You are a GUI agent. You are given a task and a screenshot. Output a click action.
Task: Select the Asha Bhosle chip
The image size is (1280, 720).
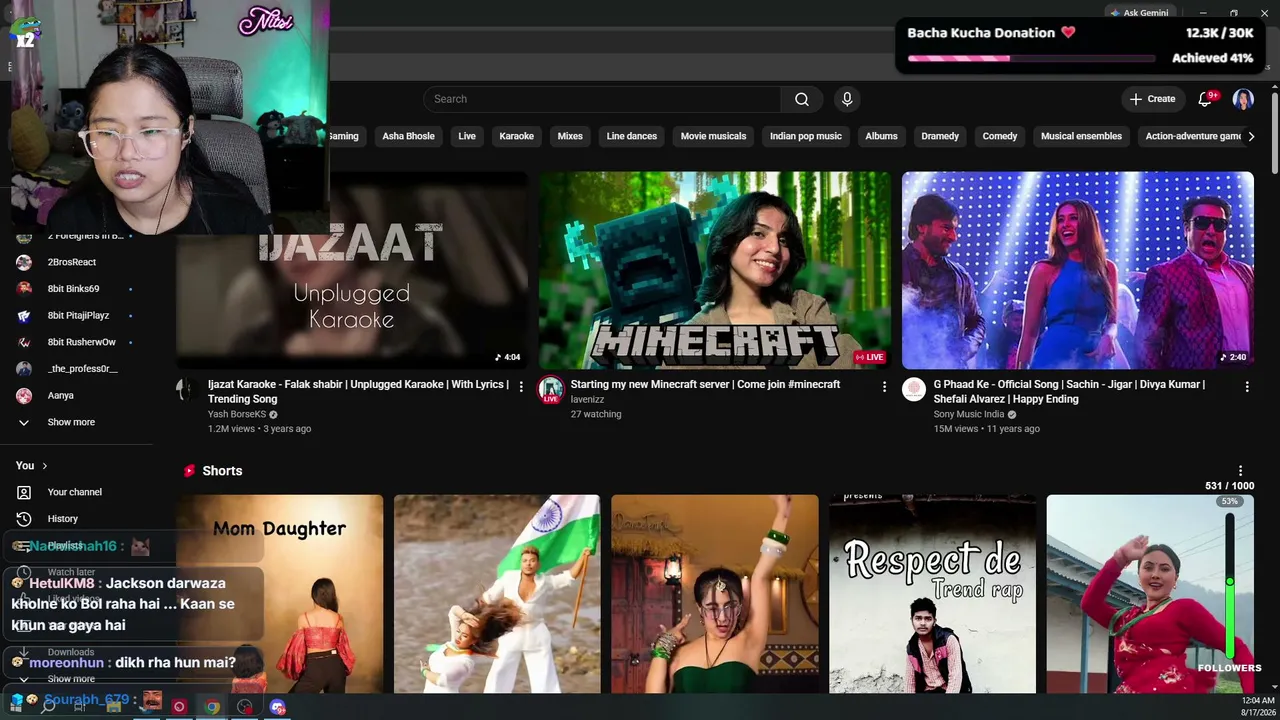click(408, 136)
